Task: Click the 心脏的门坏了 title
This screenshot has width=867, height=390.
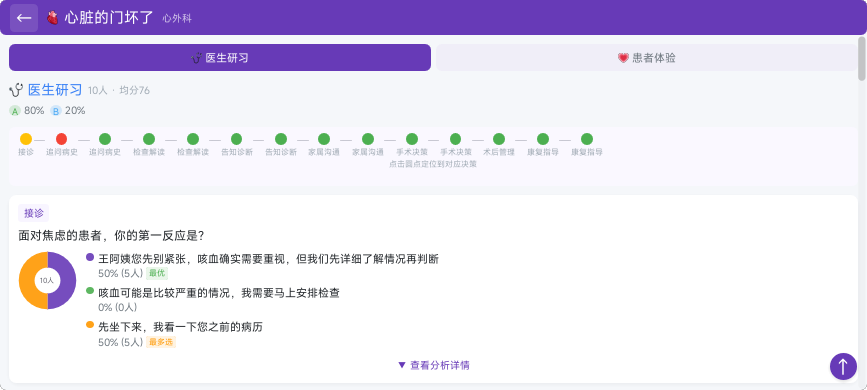Action: pyautogui.click(x=109, y=18)
